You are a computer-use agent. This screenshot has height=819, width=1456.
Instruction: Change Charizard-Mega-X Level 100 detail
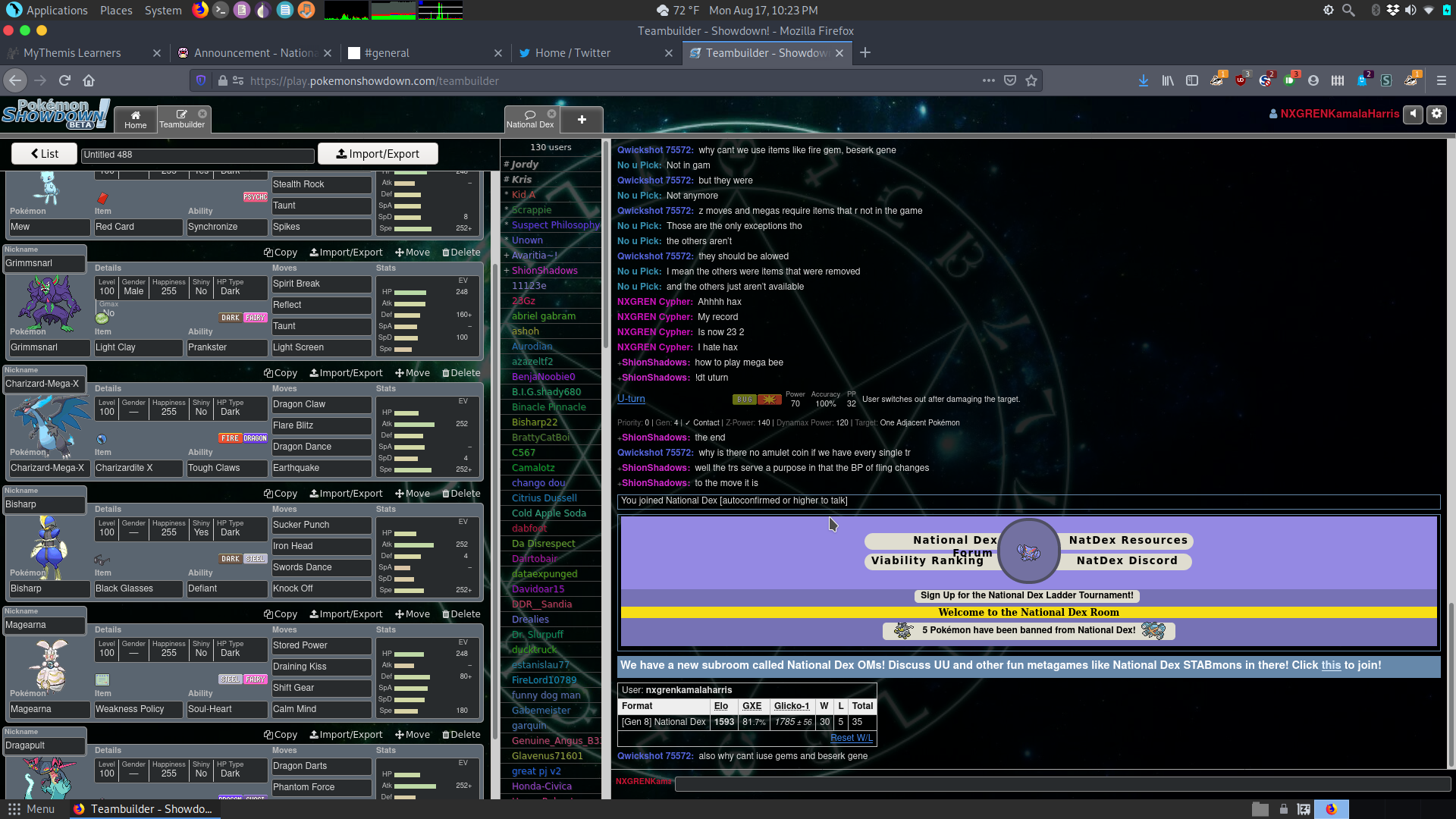click(x=107, y=407)
